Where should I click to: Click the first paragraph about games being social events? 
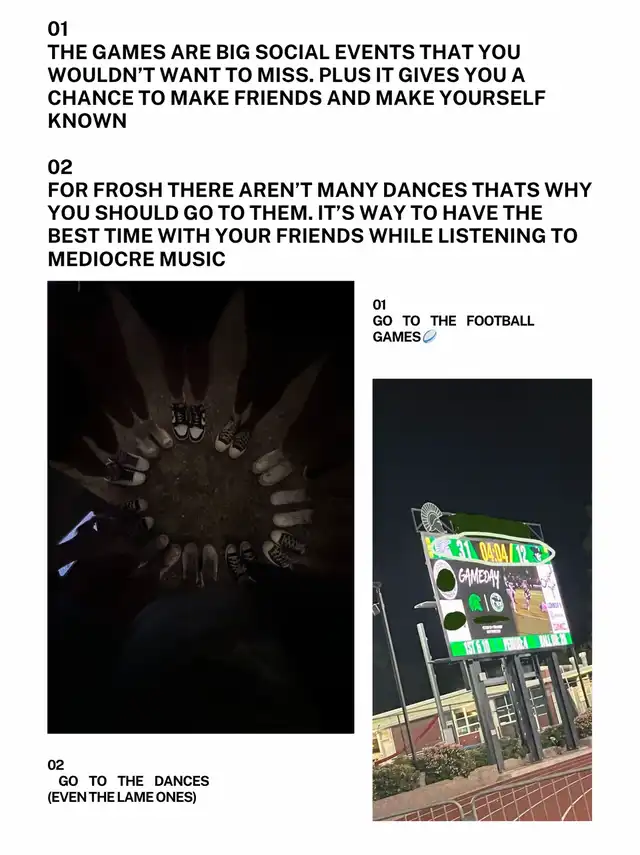click(x=297, y=86)
